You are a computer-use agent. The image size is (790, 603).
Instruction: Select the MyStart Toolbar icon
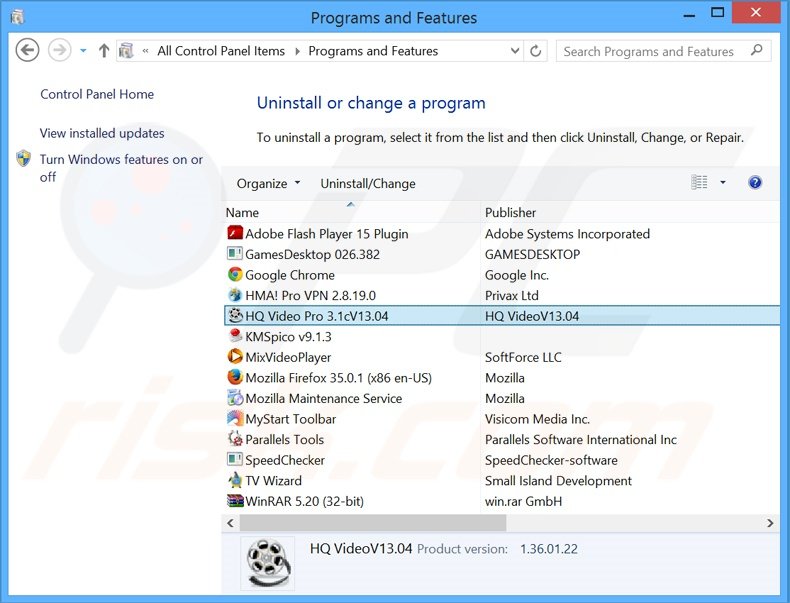point(235,418)
